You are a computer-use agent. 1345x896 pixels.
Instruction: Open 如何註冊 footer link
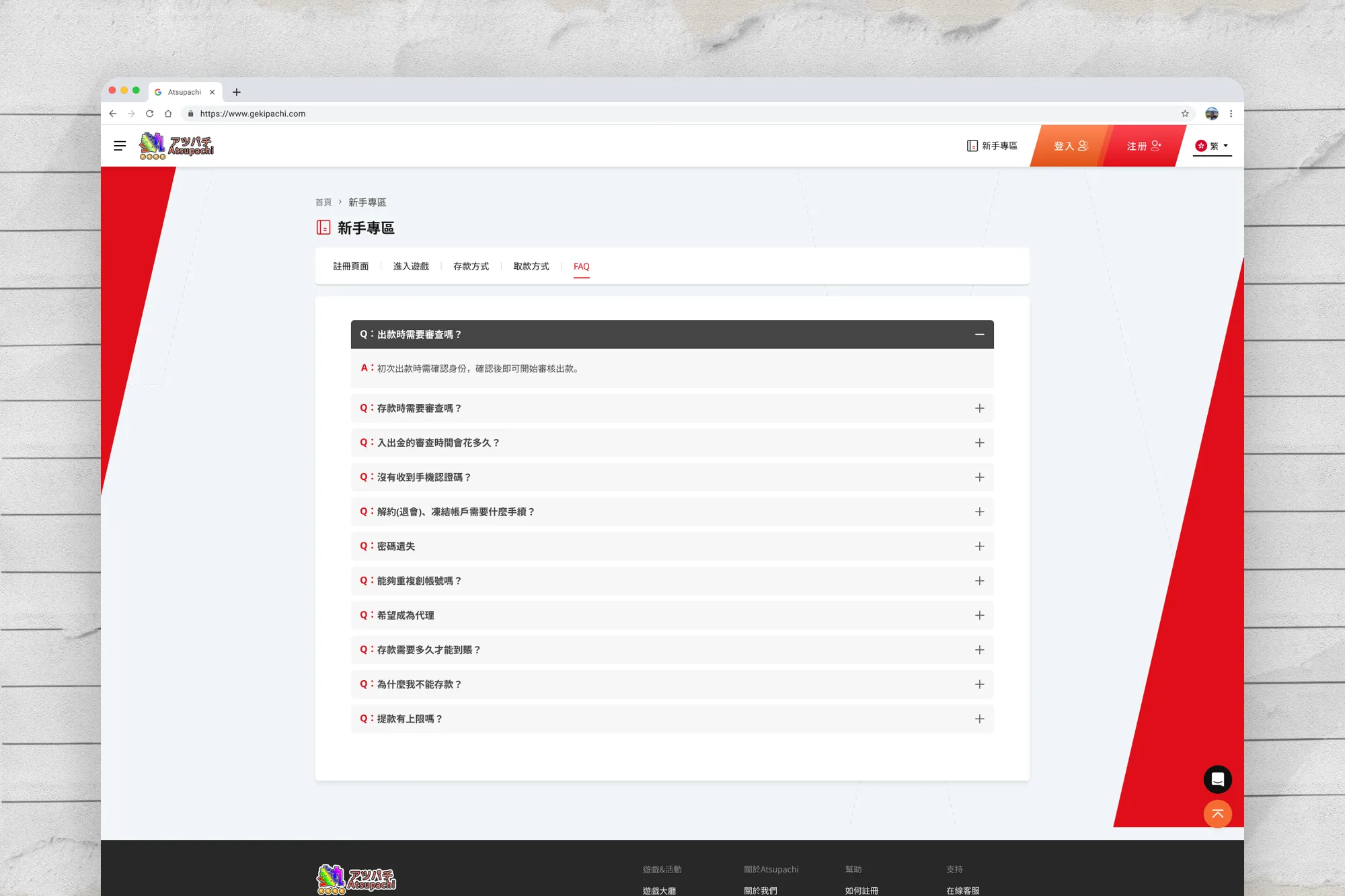point(861,891)
